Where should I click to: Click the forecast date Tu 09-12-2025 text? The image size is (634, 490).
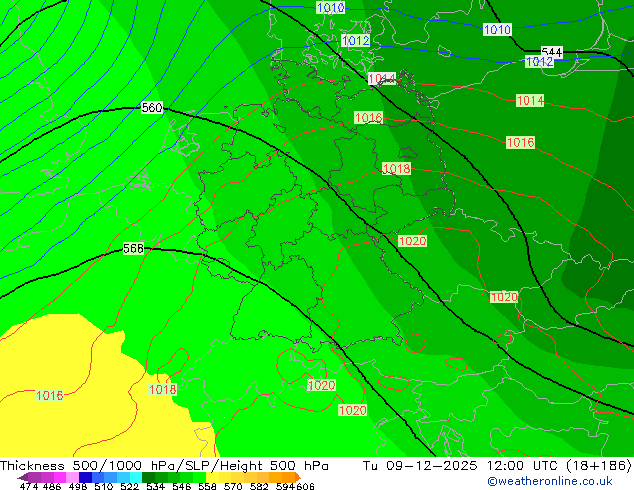pos(420,466)
